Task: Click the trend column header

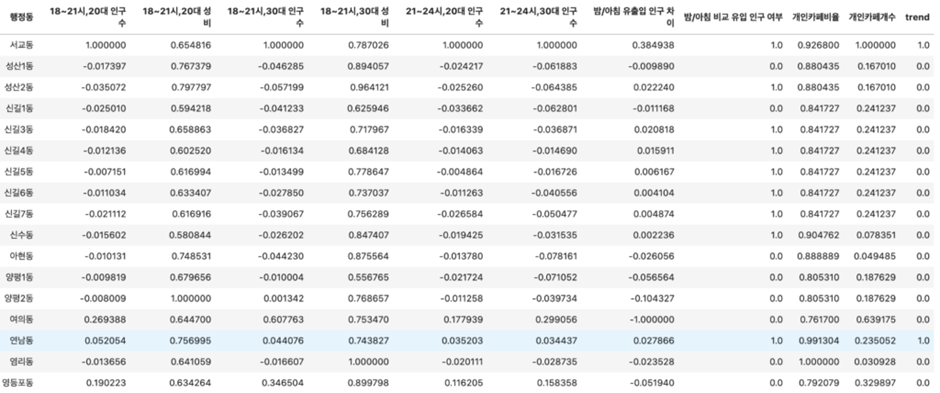Action: (x=918, y=18)
